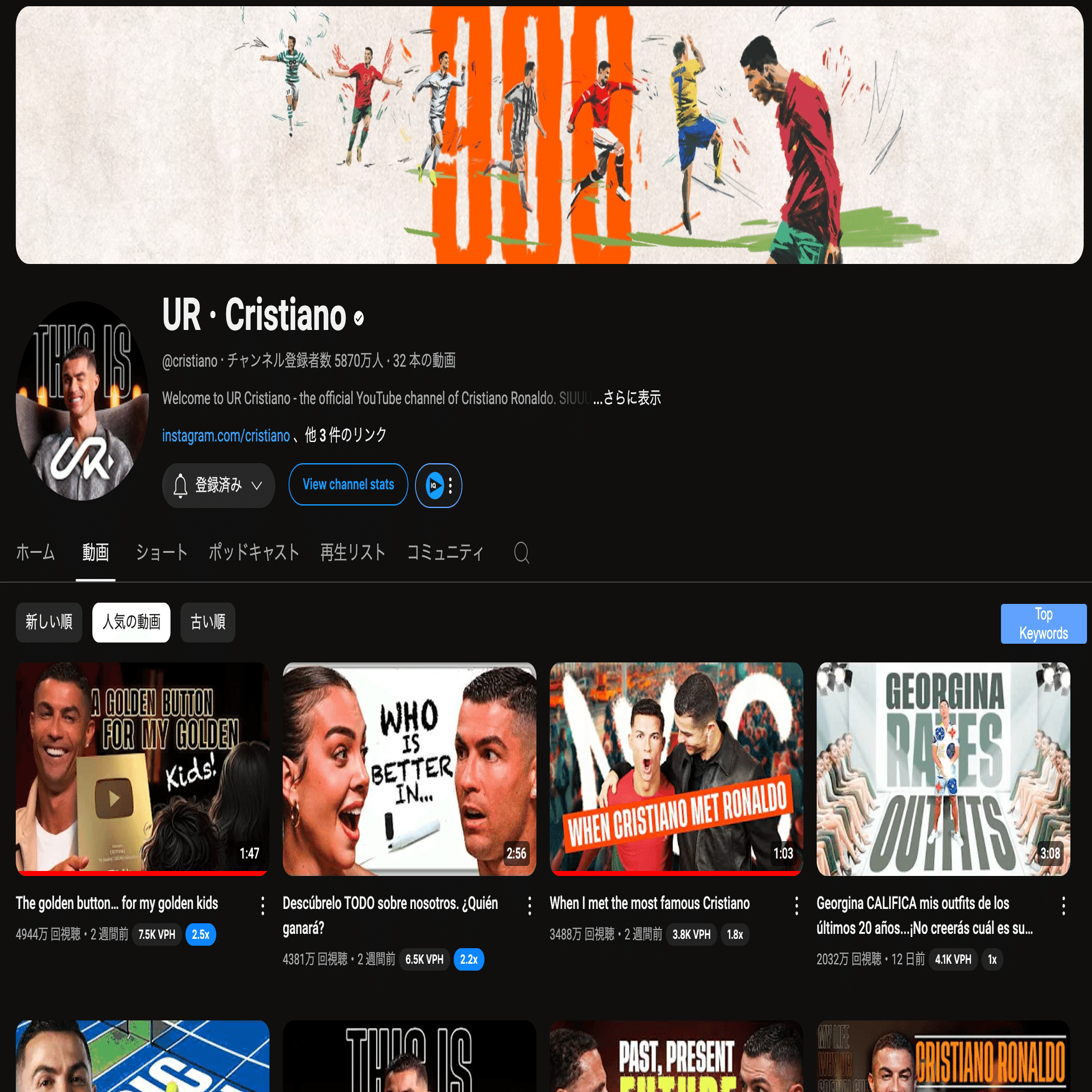Click the 2032万 回視聴 view count

[x=849, y=959]
